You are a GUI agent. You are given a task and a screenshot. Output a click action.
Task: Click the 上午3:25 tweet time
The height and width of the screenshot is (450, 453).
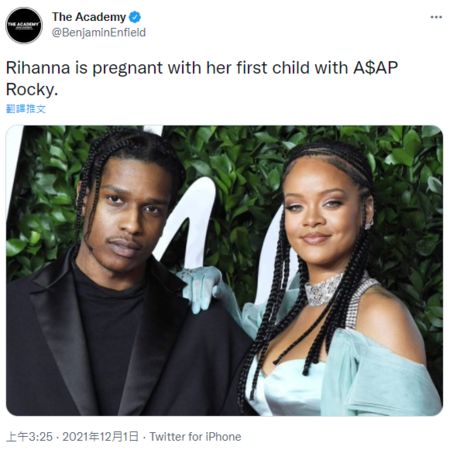click(x=29, y=436)
